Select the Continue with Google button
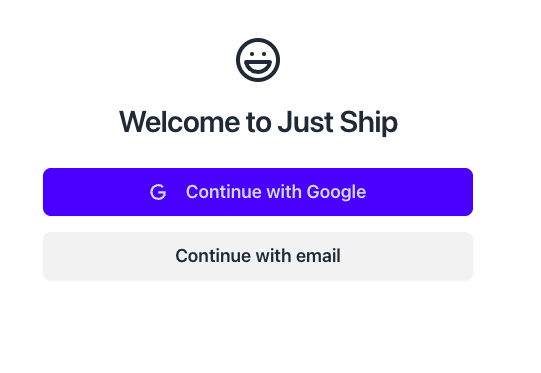 (258, 192)
